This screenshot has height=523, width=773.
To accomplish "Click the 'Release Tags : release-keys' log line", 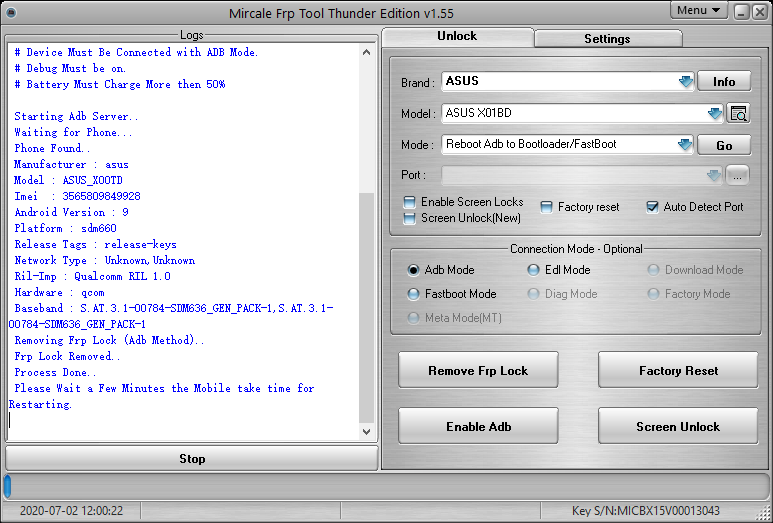I will pyautogui.click(x=96, y=244).
